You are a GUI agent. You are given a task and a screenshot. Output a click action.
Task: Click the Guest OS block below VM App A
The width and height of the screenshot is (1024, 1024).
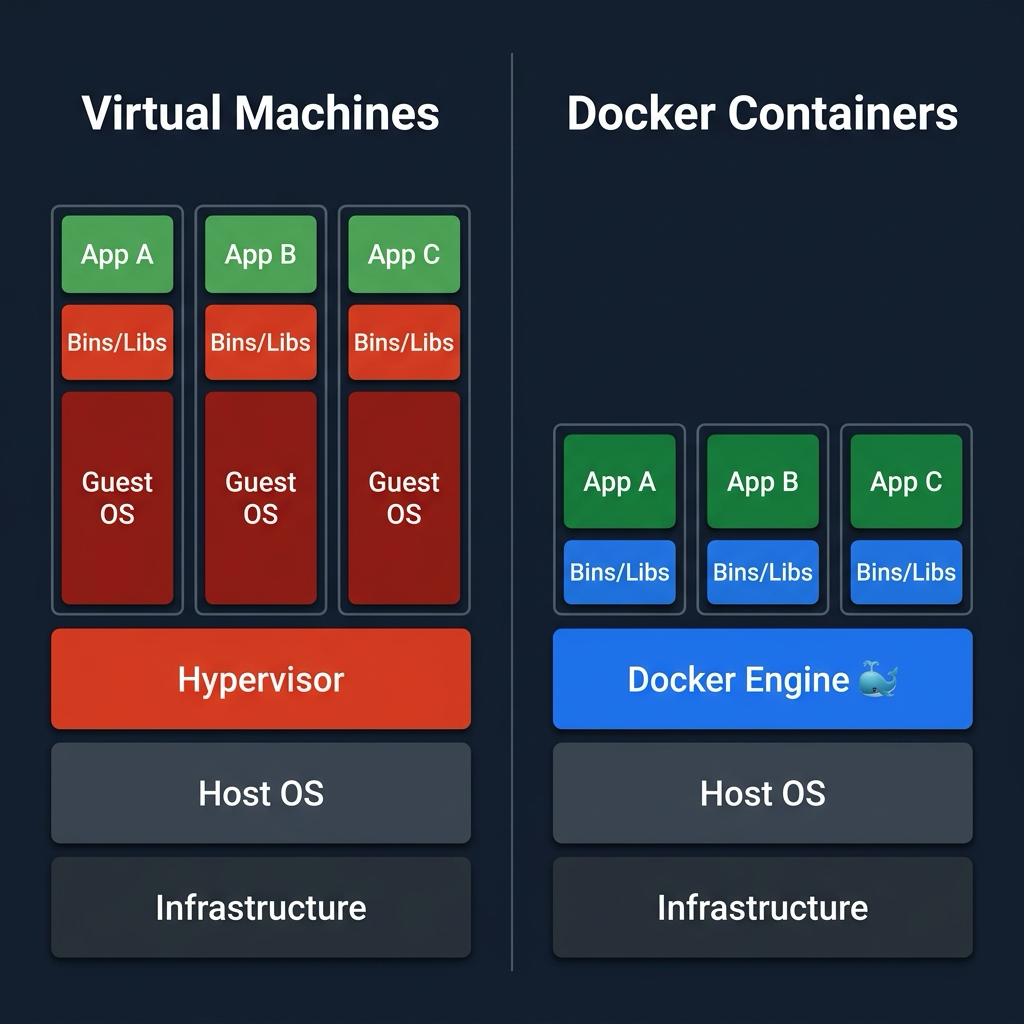(x=118, y=498)
